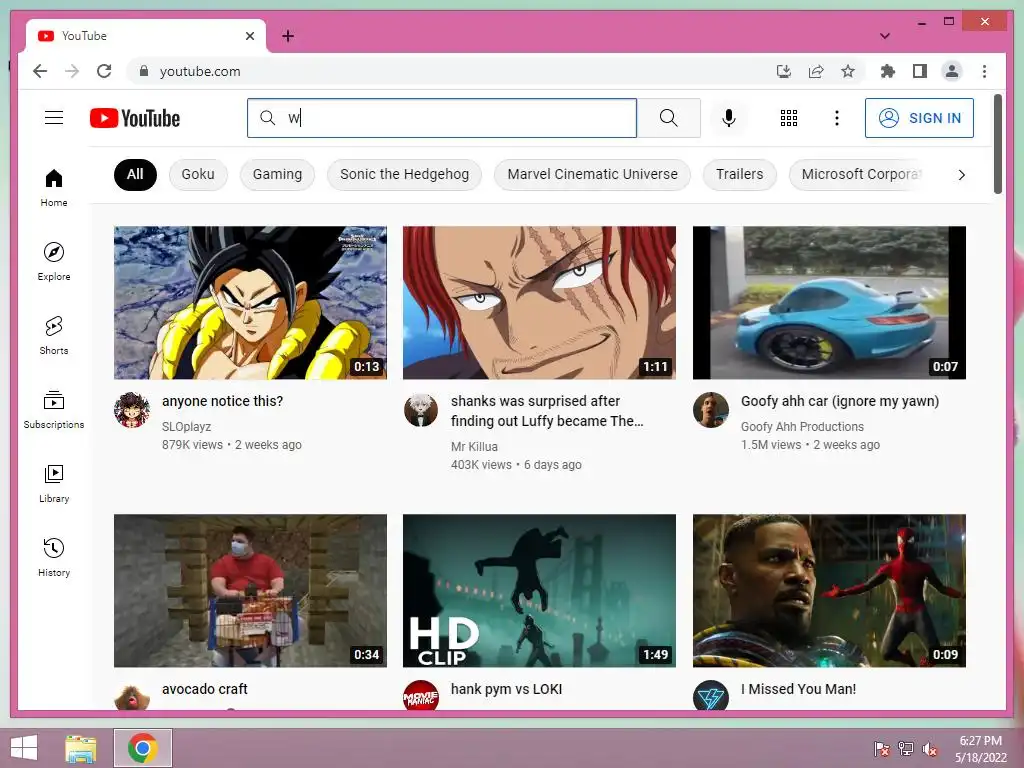Image resolution: width=1024 pixels, height=768 pixels.
Task: Open the tab search dropdown chevron
Action: [885, 36]
